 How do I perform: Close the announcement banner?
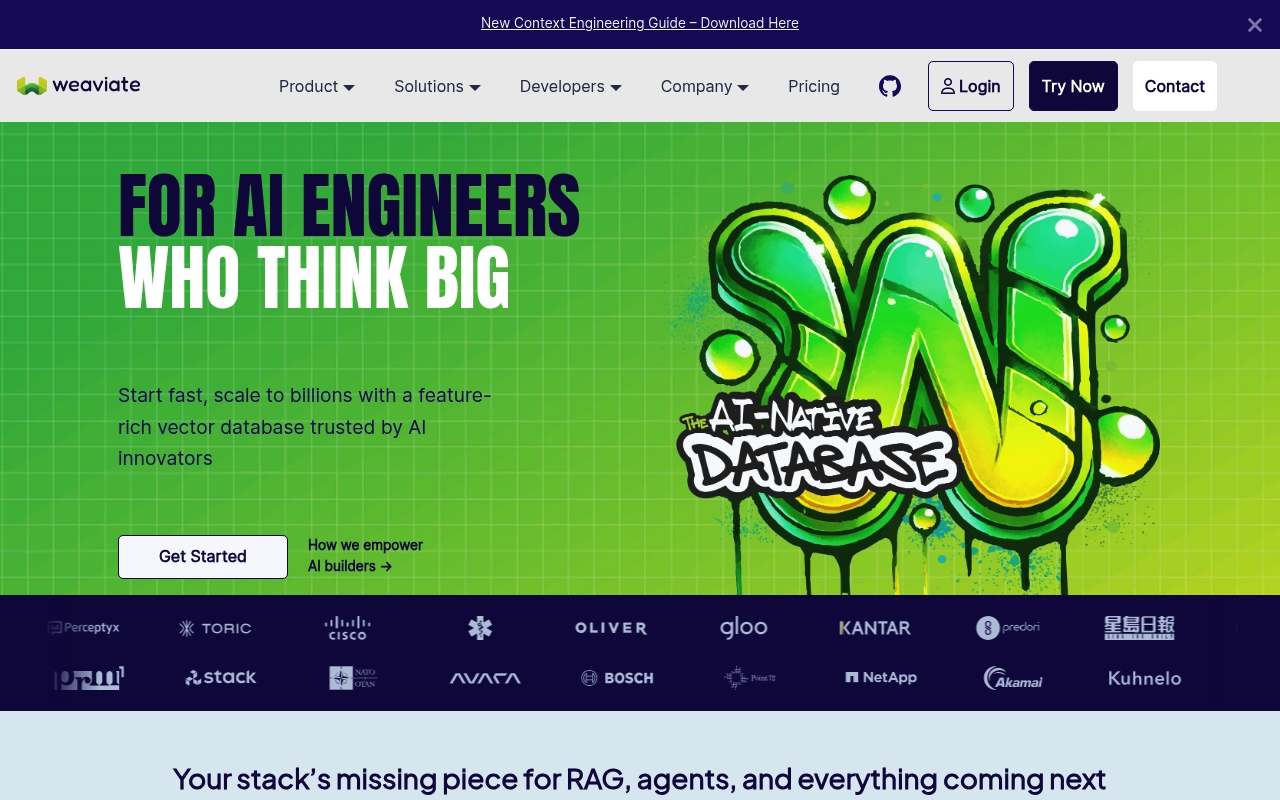point(1254,25)
